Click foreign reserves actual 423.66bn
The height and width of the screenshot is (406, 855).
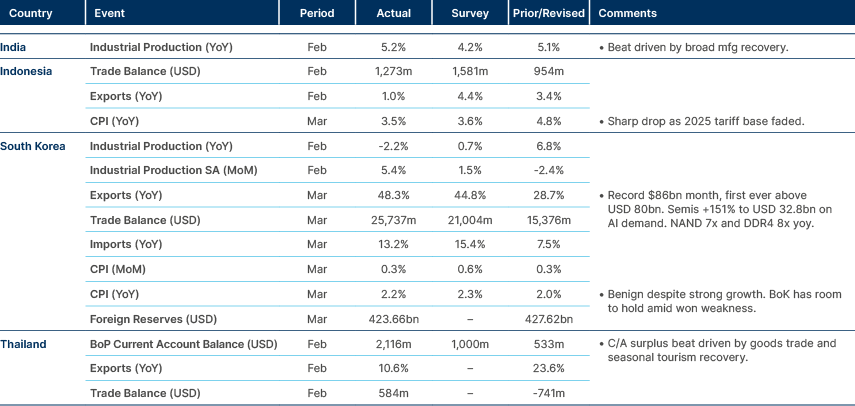(x=394, y=320)
